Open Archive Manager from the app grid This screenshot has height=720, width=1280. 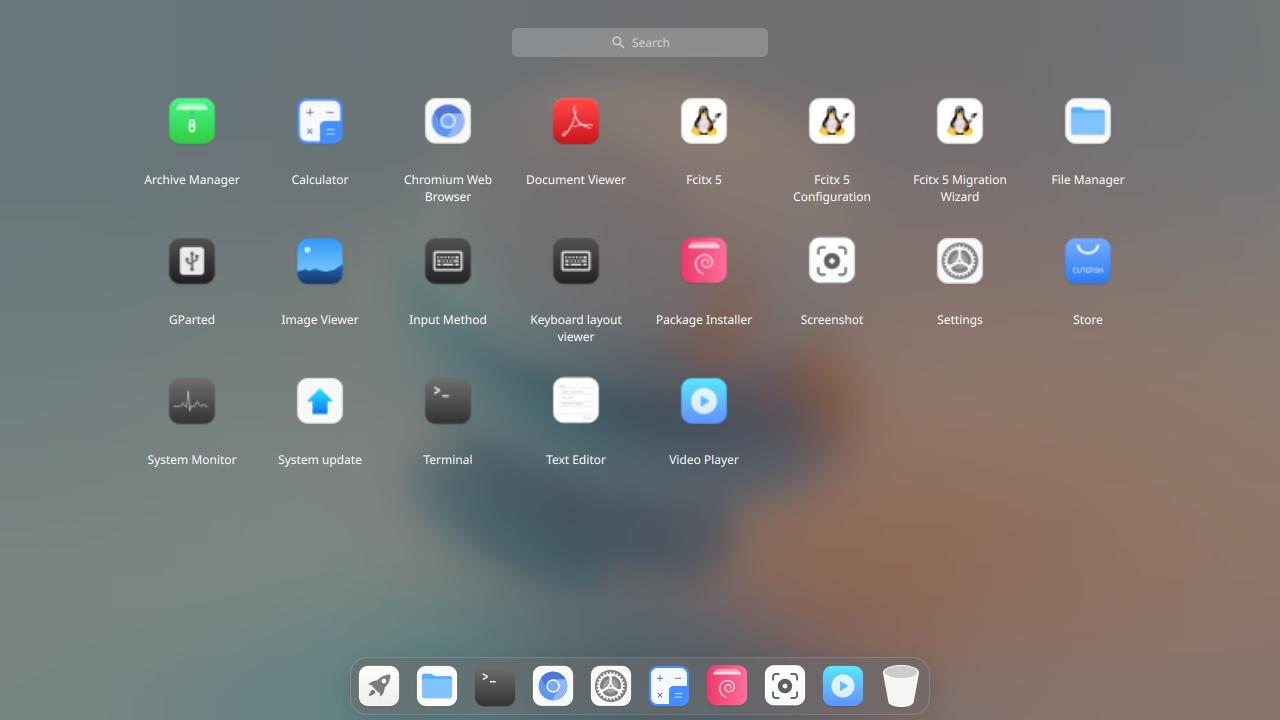192,121
